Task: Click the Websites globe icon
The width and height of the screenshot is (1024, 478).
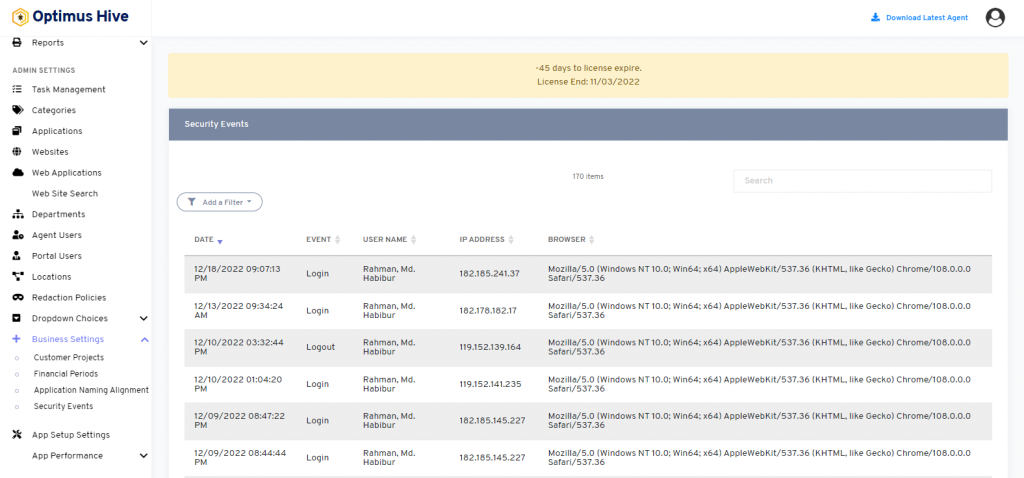Action: (18, 152)
